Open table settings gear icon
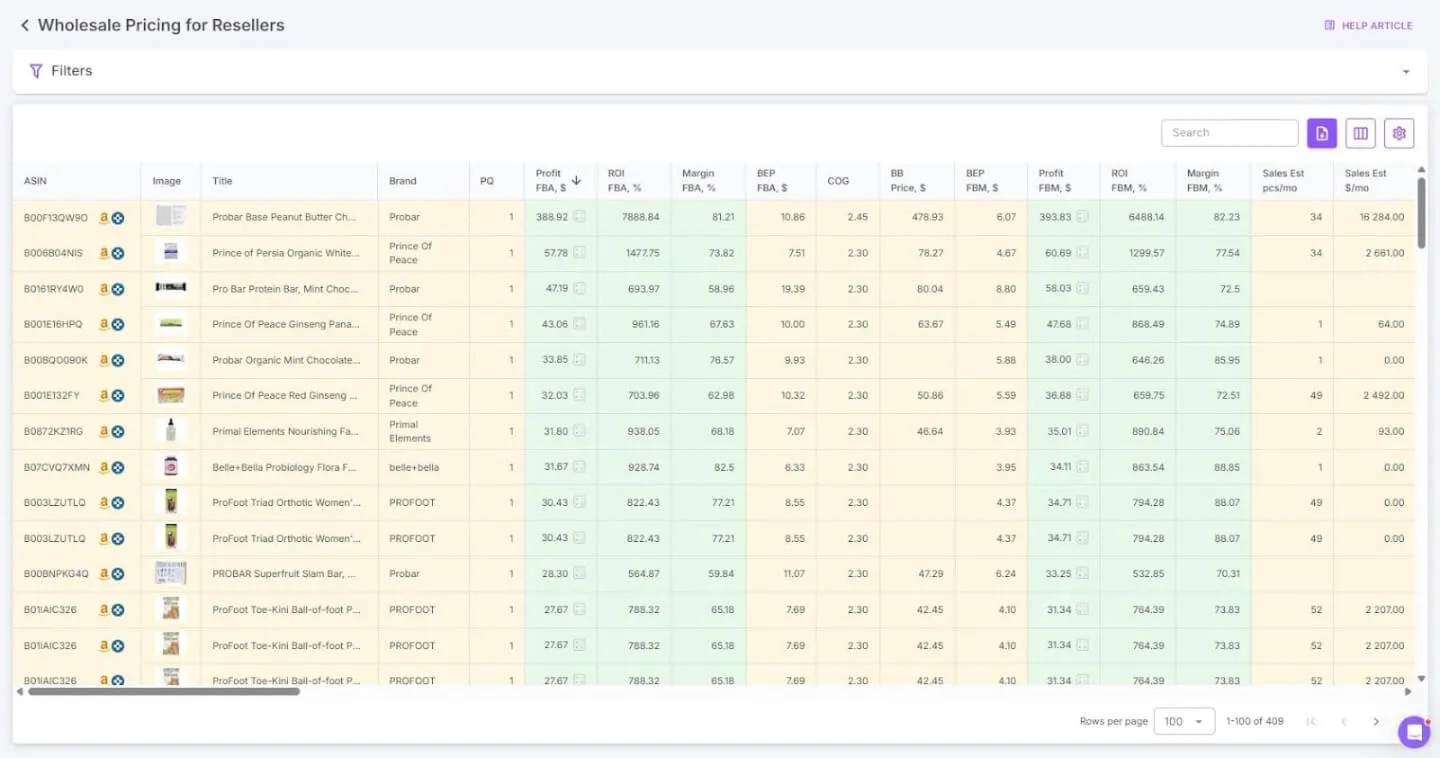The image size is (1440, 758). tap(1399, 133)
